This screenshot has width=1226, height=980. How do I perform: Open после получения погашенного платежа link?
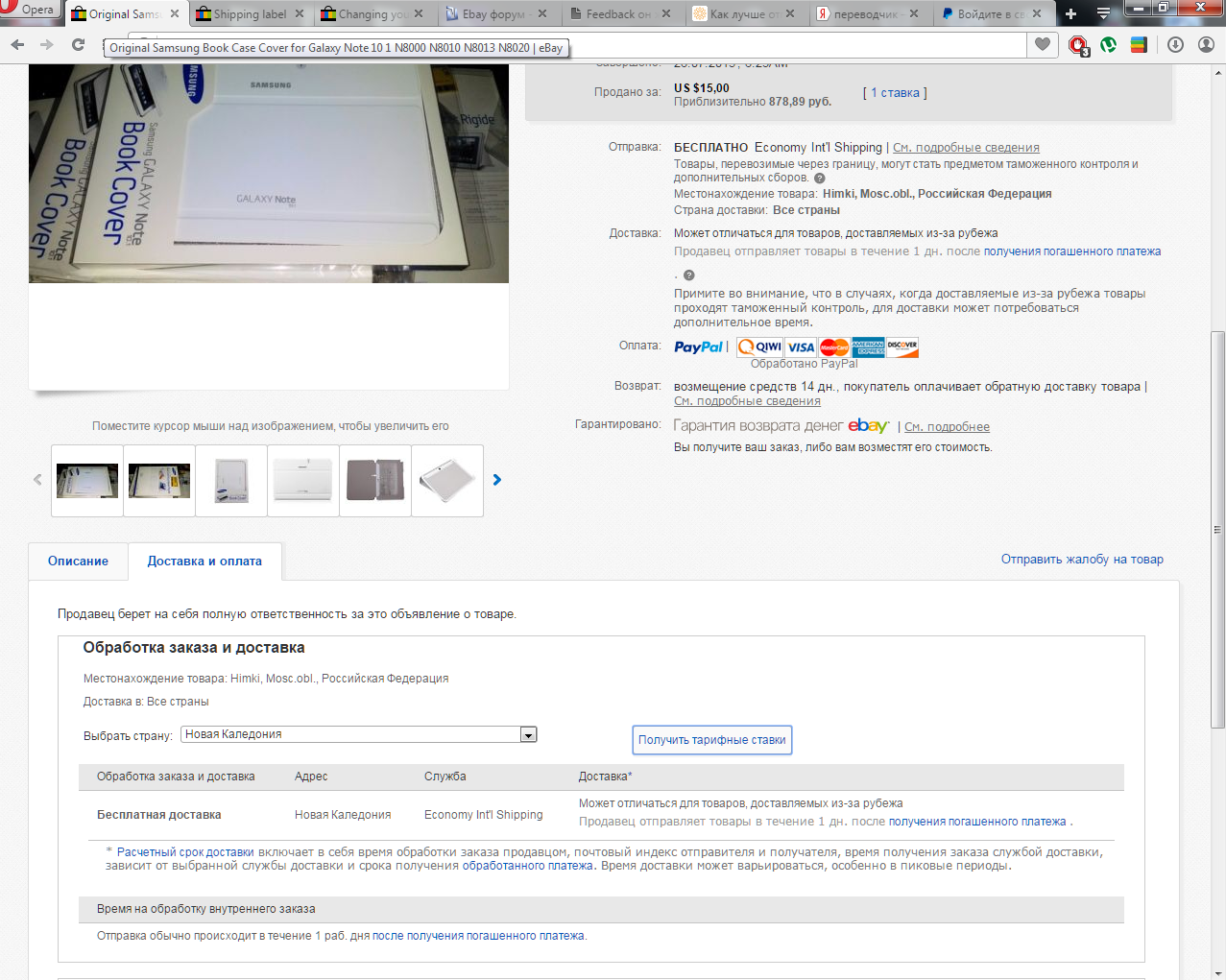(478, 936)
